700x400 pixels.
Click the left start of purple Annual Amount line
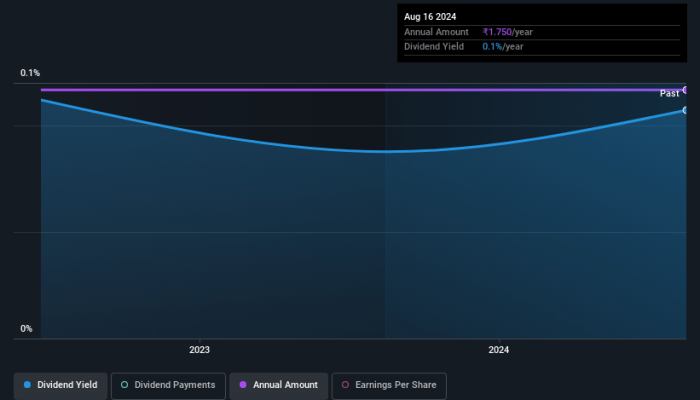tap(42, 90)
